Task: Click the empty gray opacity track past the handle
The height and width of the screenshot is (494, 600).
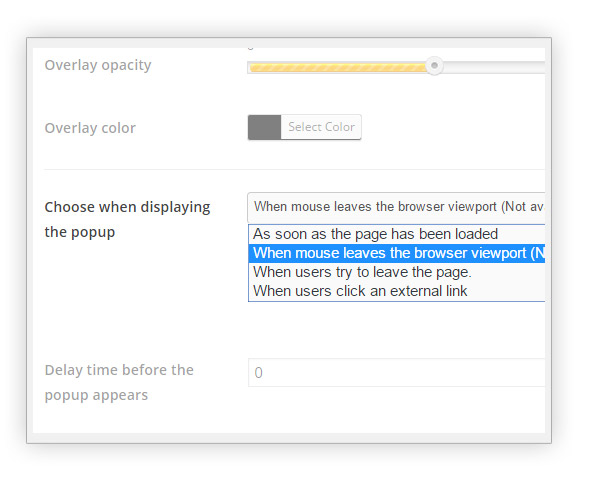Action: pos(494,67)
